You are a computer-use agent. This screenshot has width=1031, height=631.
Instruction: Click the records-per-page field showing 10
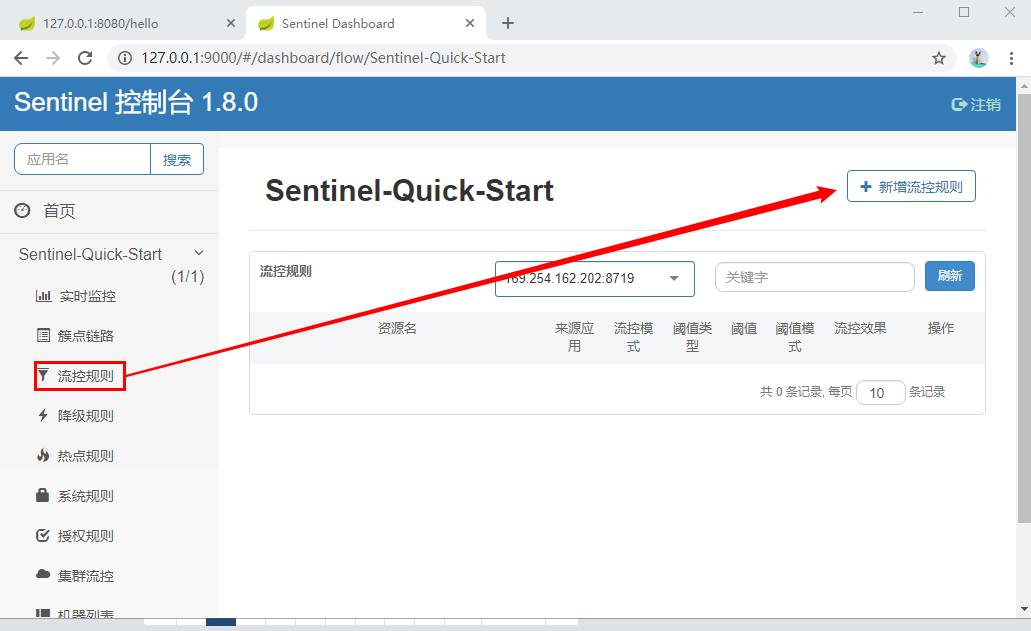point(880,392)
